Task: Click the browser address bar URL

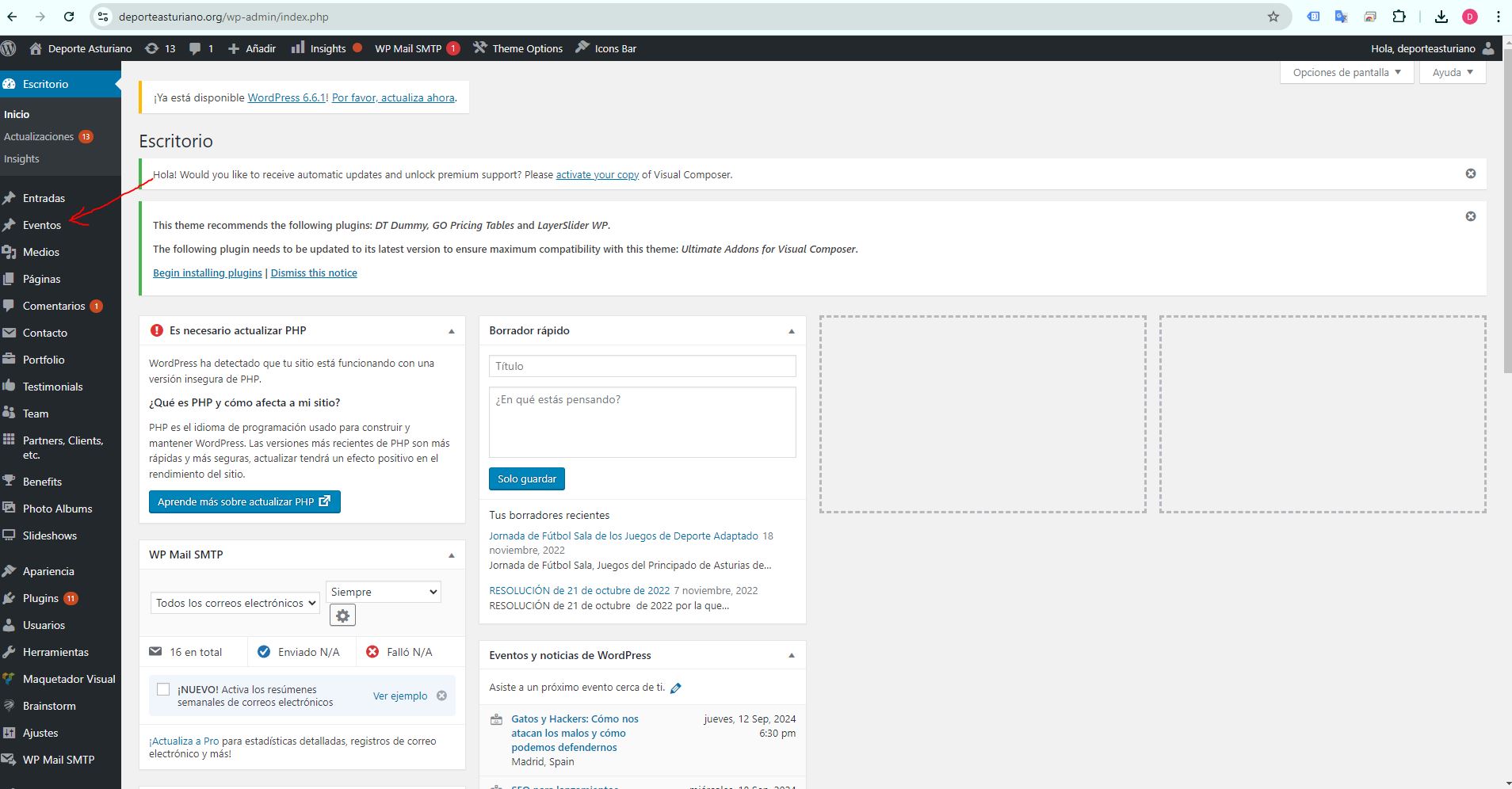Action: (223, 17)
